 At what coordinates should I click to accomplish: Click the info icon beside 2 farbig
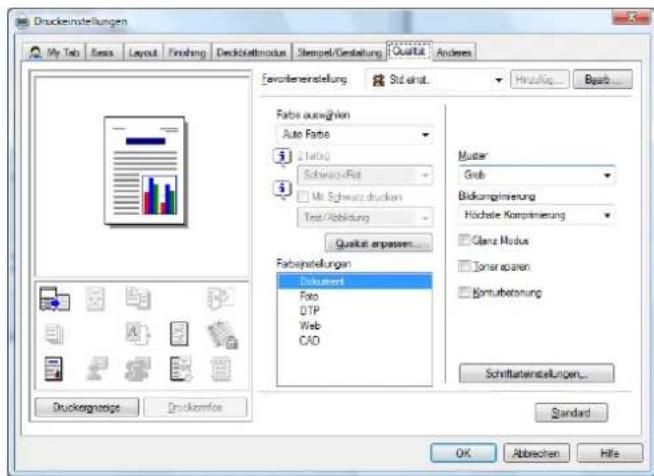pyautogui.click(x=282, y=158)
